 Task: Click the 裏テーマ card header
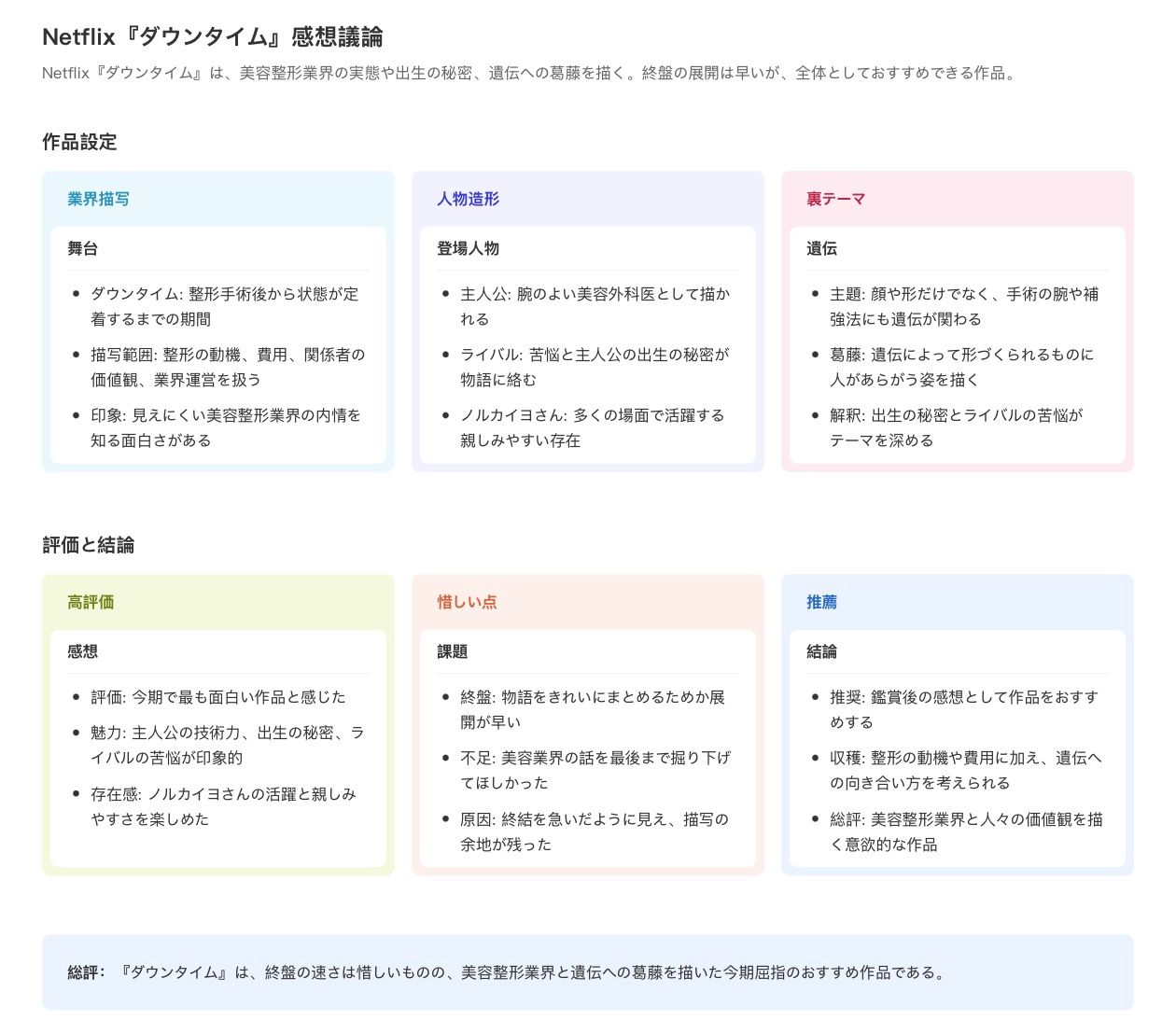836,199
